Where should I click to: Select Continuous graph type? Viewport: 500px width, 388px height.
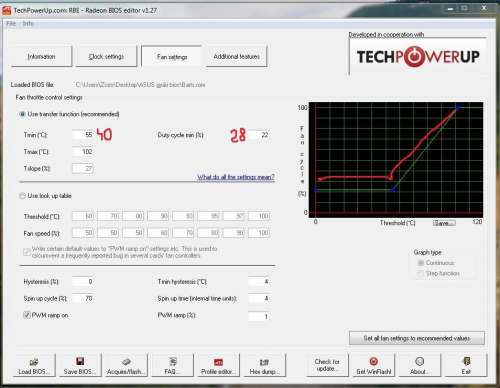[x=421, y=263]
